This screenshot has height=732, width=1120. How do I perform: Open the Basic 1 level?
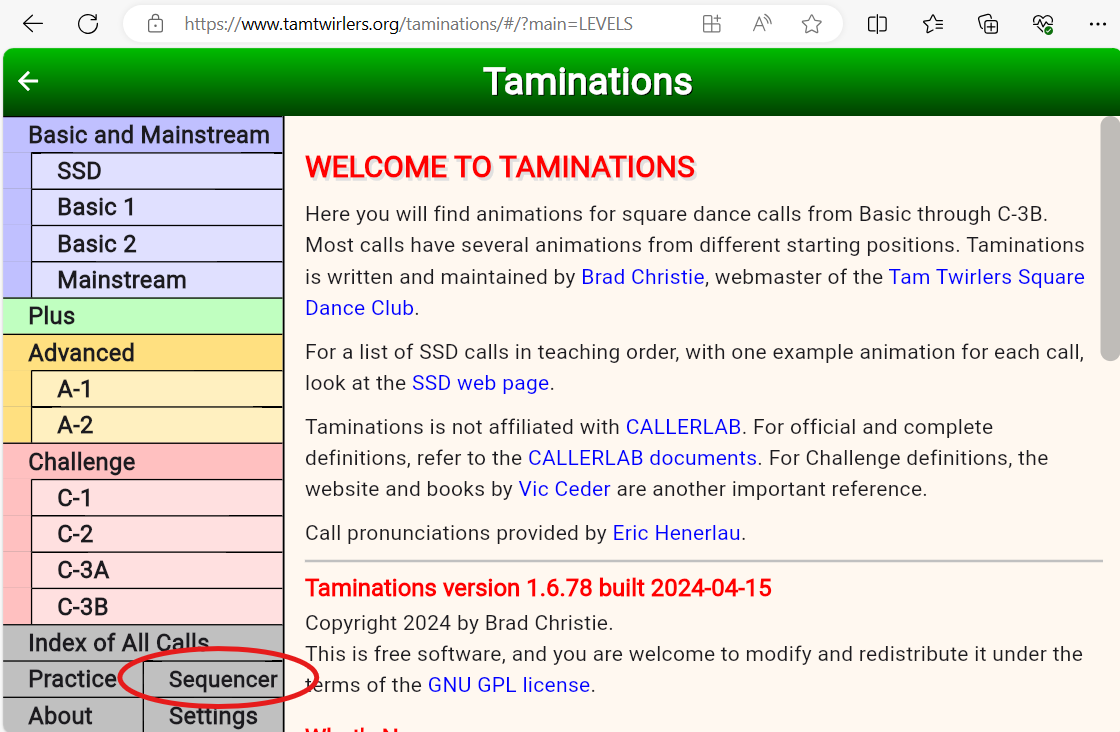coord(157,207)
